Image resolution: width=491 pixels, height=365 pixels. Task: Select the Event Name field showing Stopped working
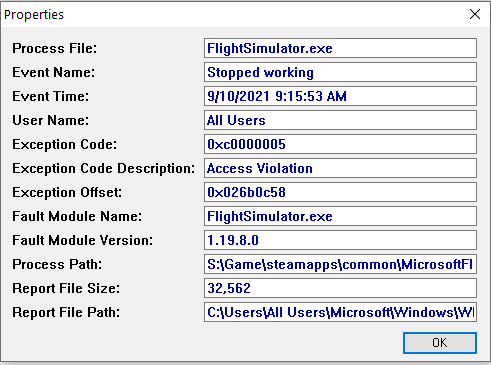340,72
